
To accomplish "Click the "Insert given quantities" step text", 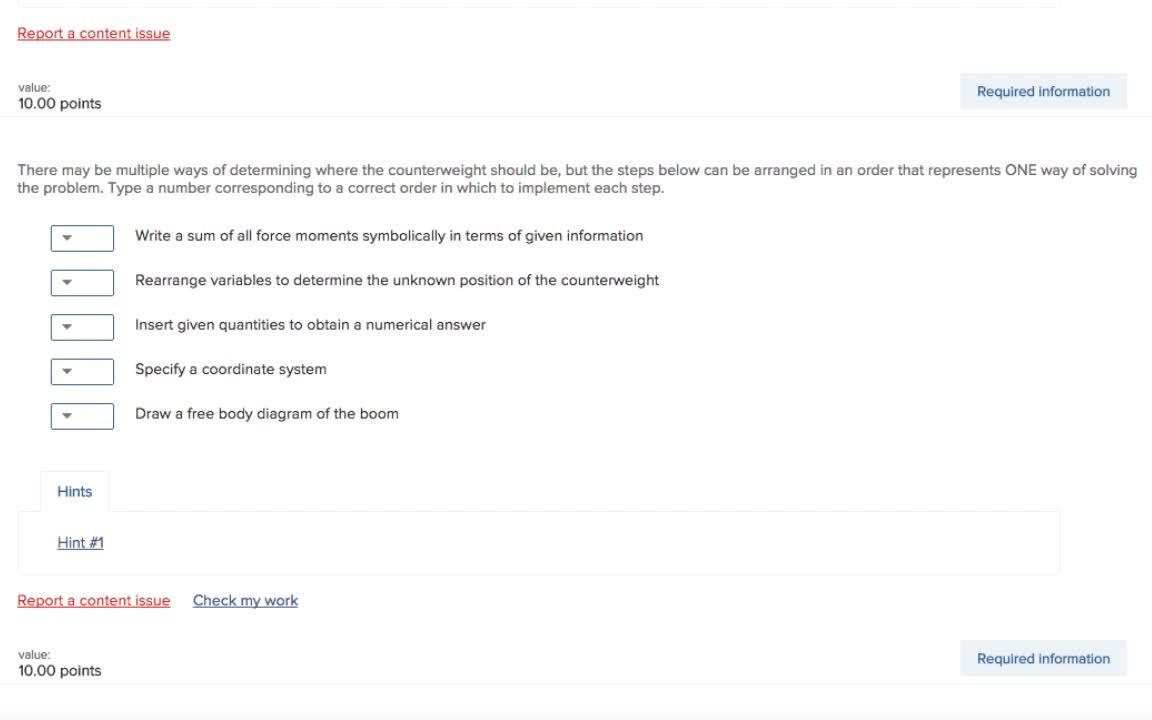I will (310, 325).
